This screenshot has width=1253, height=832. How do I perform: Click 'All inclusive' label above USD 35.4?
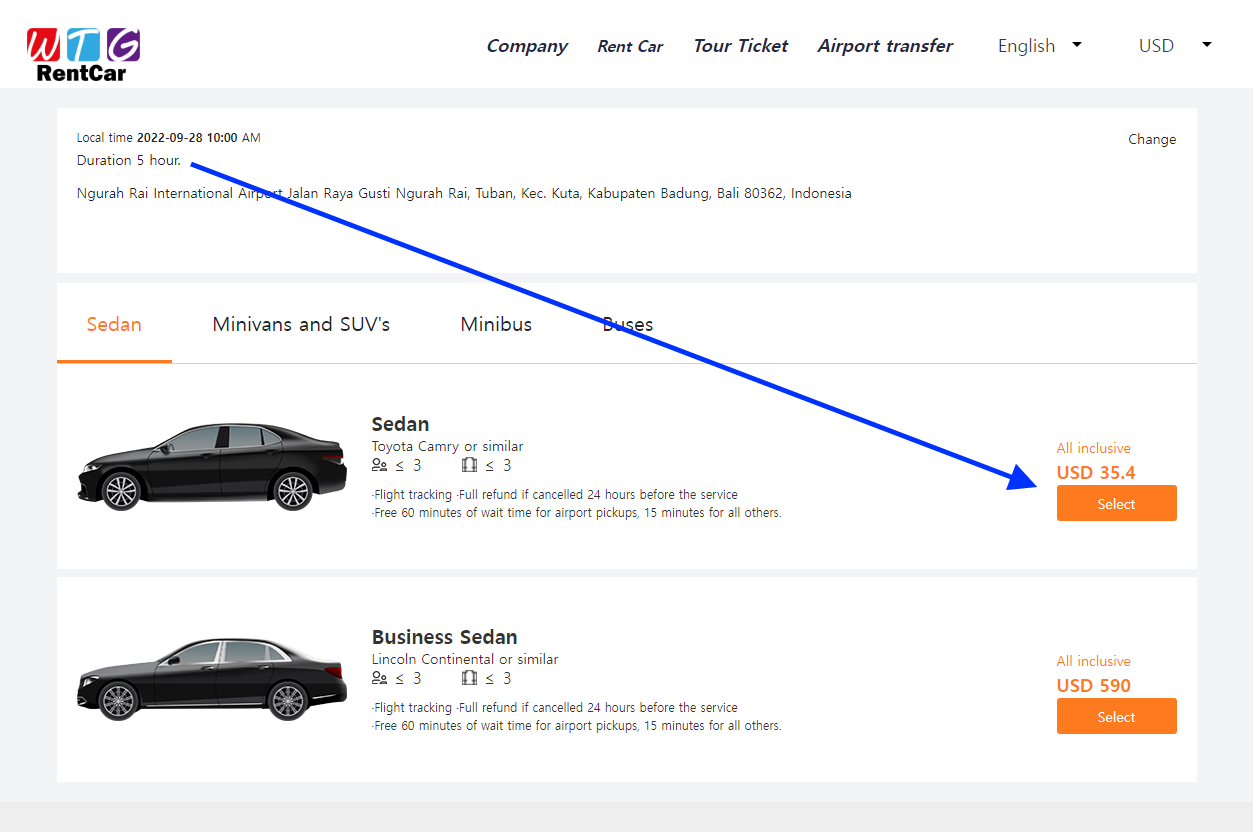click(x=1093, y=448)
